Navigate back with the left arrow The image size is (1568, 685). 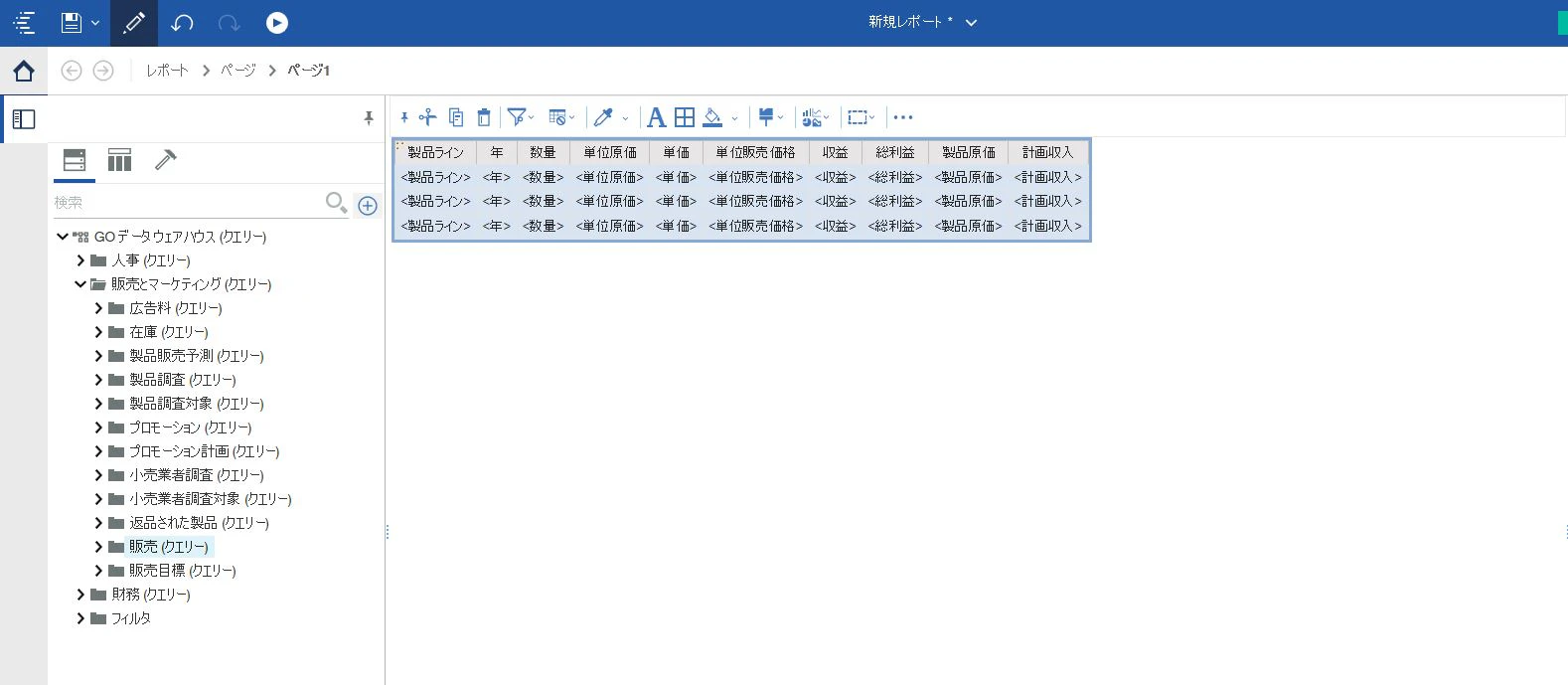coord(72,71)
